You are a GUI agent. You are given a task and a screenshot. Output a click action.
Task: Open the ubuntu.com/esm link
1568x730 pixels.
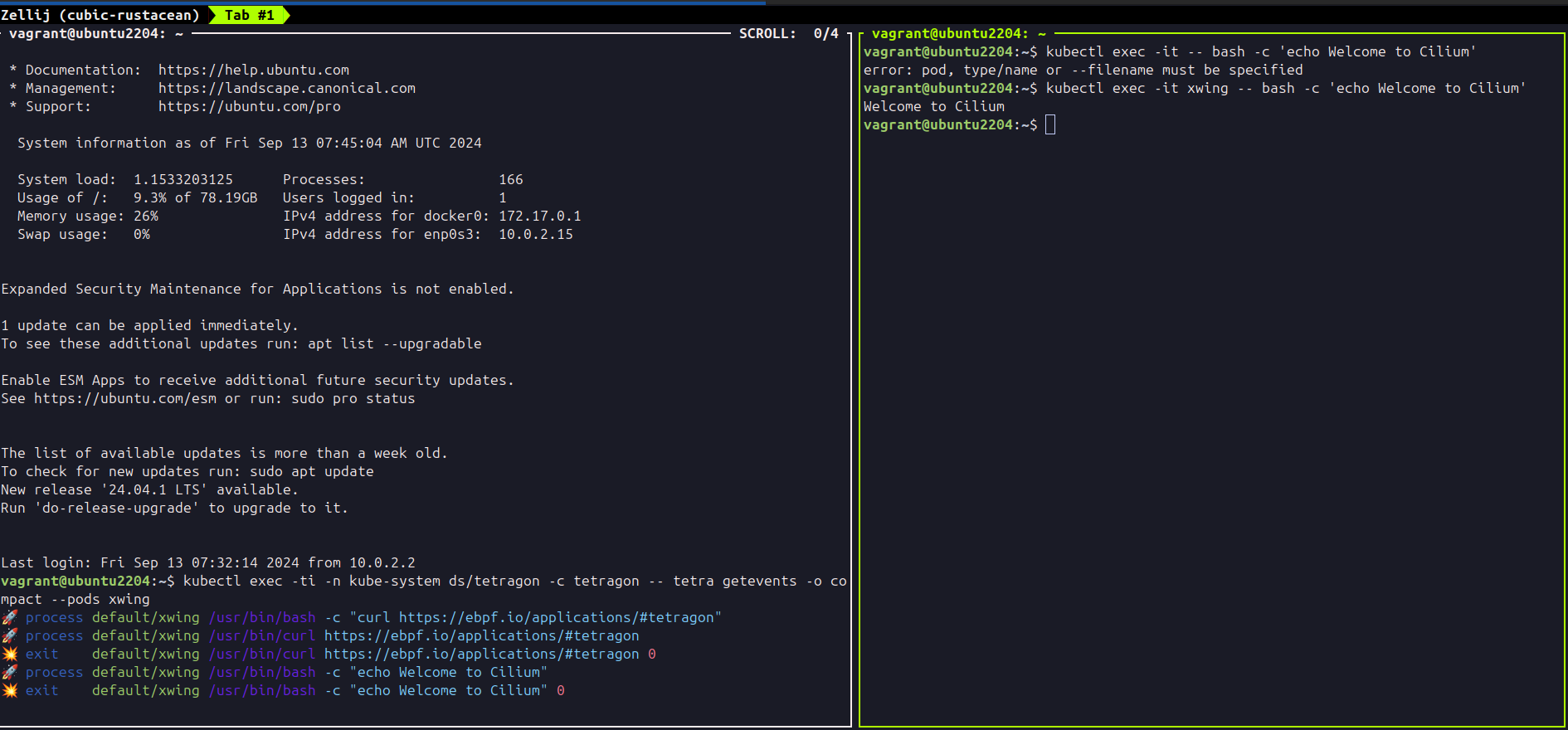click(124, 398)
